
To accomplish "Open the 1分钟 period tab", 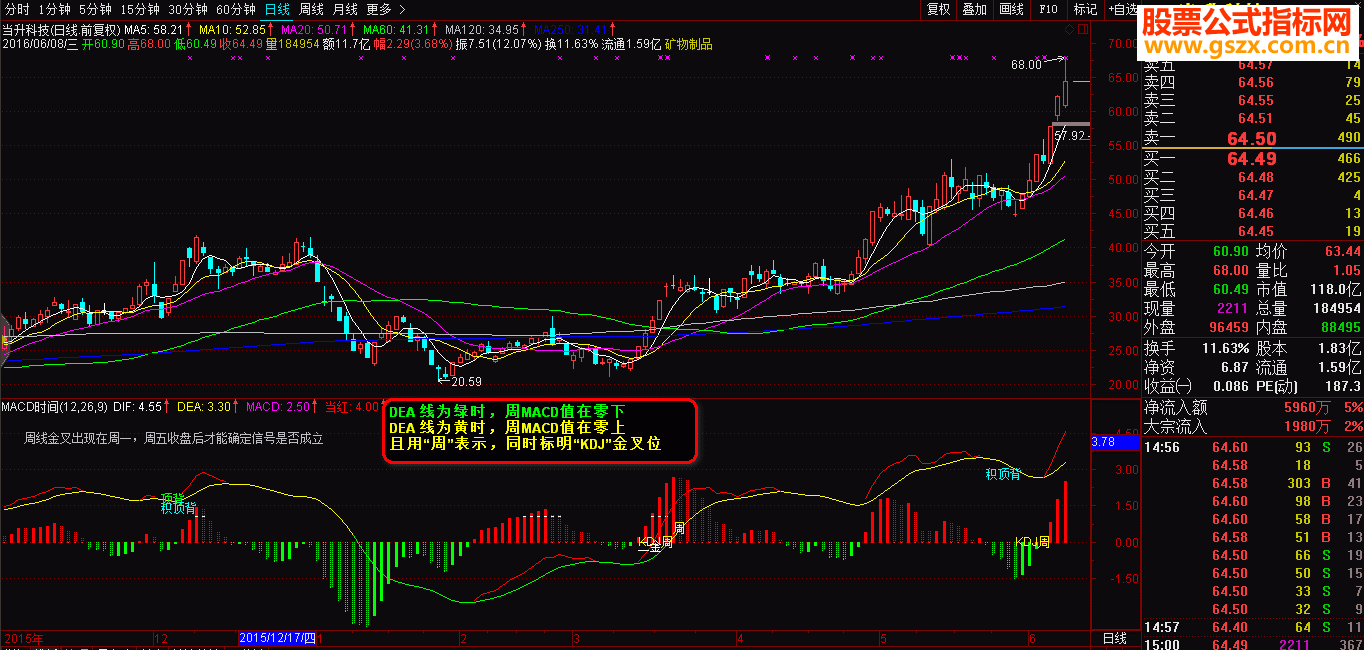I will 54,9.
